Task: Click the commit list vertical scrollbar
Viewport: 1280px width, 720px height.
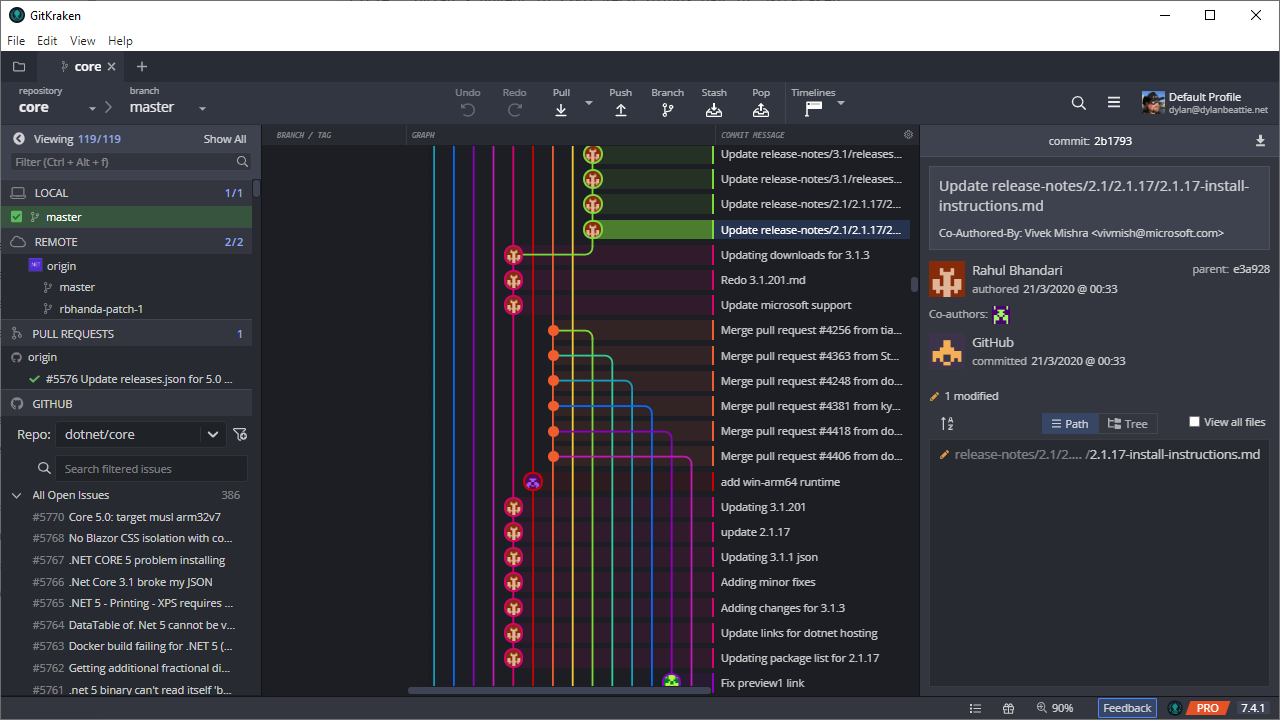Action: (914, 284)
